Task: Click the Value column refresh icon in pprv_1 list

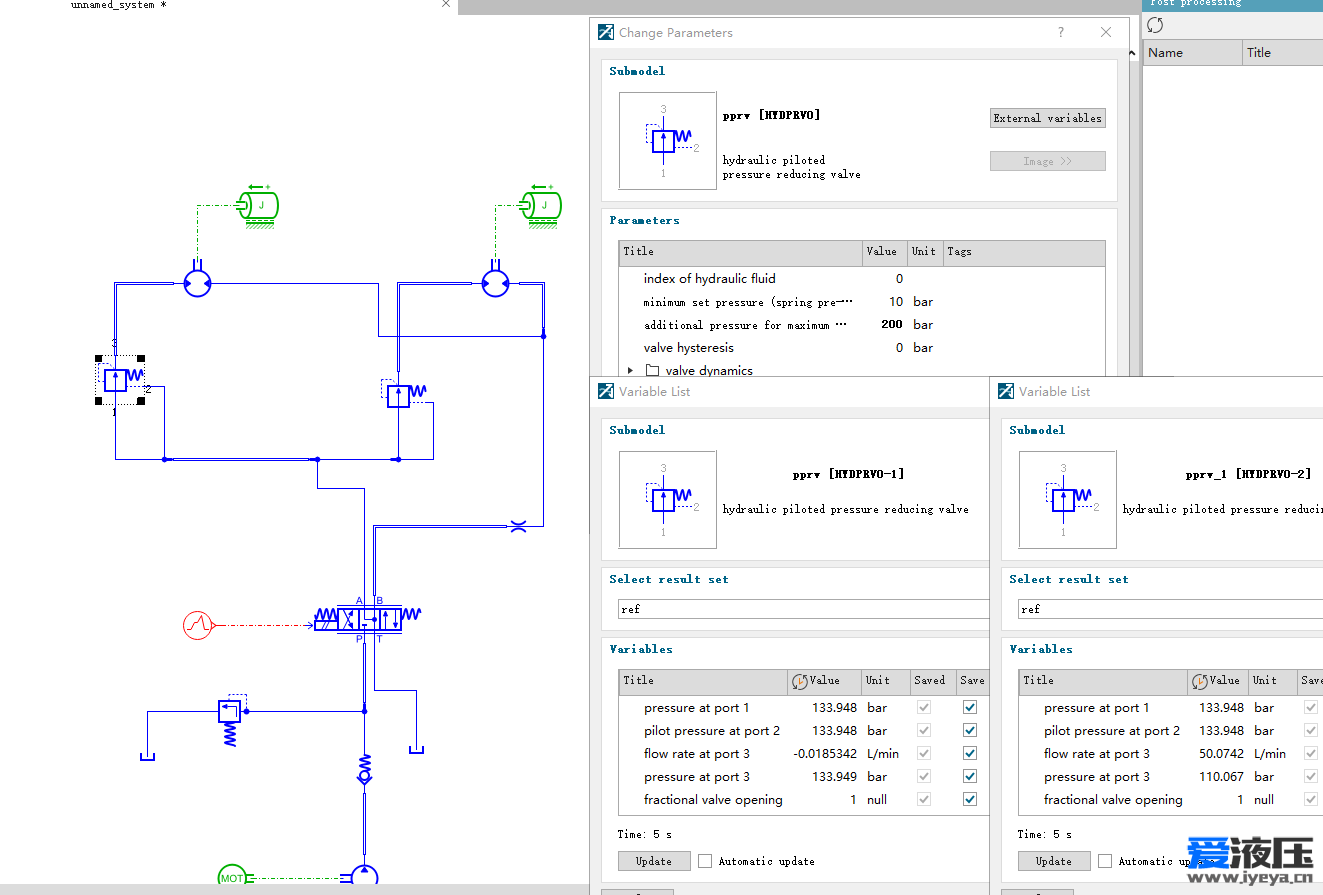Action: point(1199,681)
